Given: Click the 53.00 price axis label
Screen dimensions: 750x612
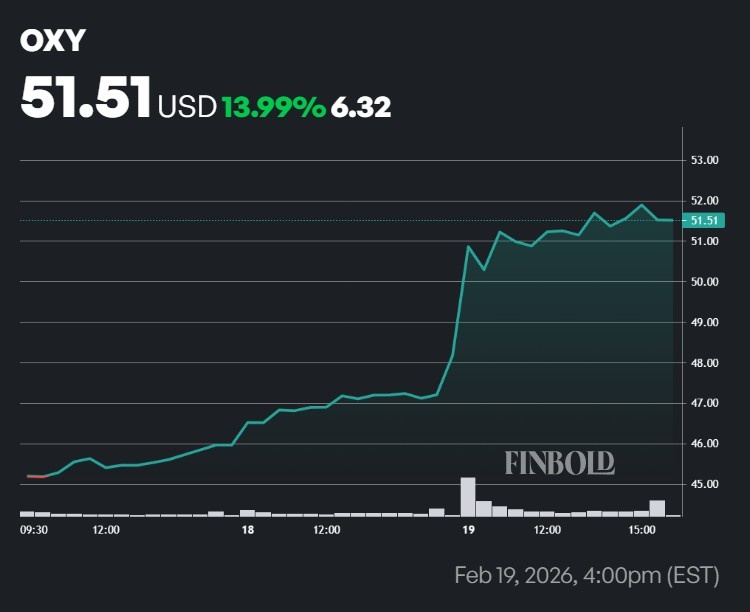Looking at the screenshot, I should pos(705,160).
